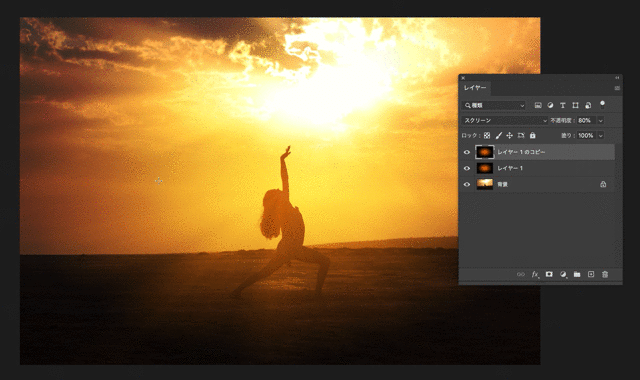Open the layer filter 種類 dropdown
The width and height of the screenshot is (640, 380).
click(x=494, y=105)
